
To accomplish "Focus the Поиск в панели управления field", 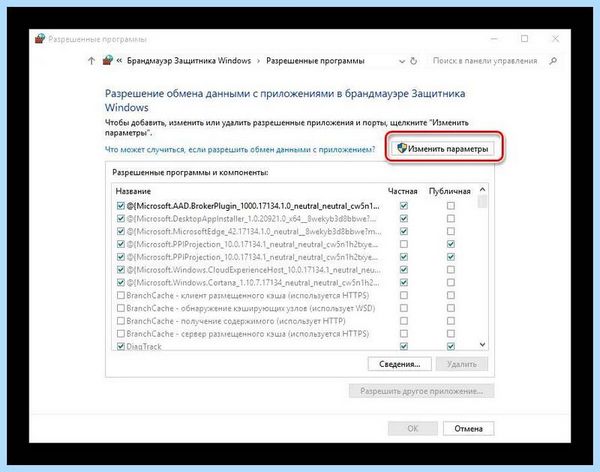I will click(485, 60).
